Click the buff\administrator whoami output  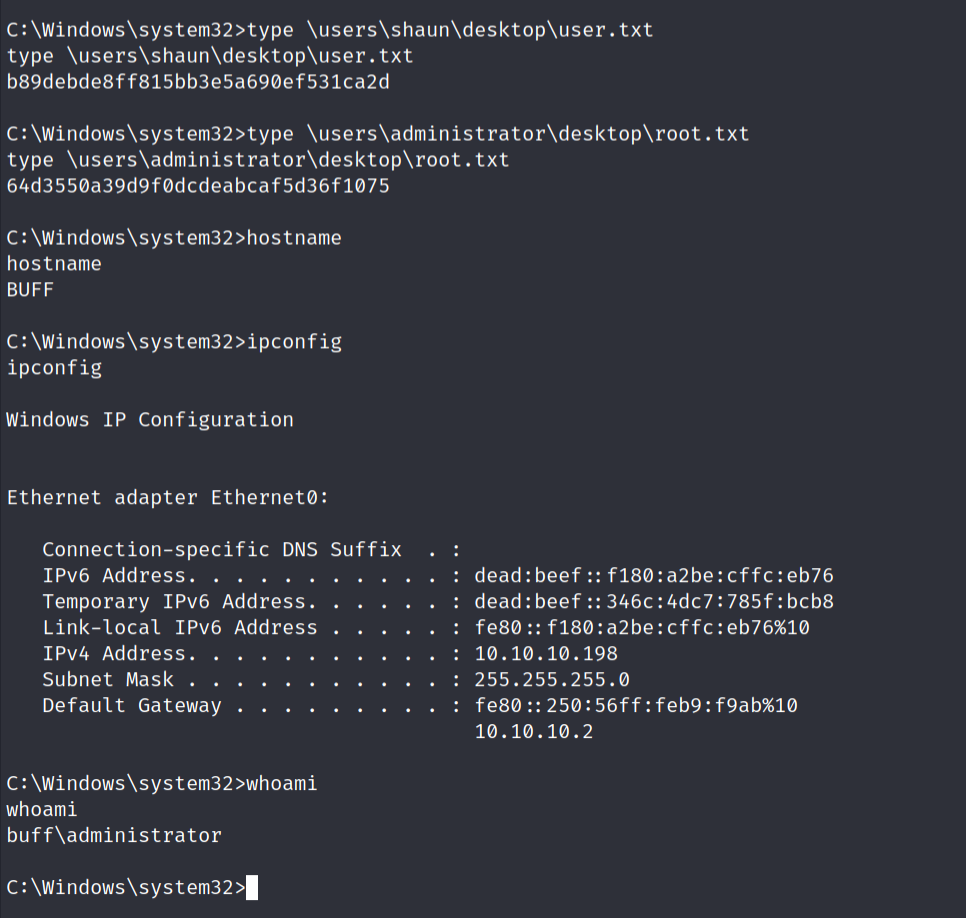coord(114,834)
